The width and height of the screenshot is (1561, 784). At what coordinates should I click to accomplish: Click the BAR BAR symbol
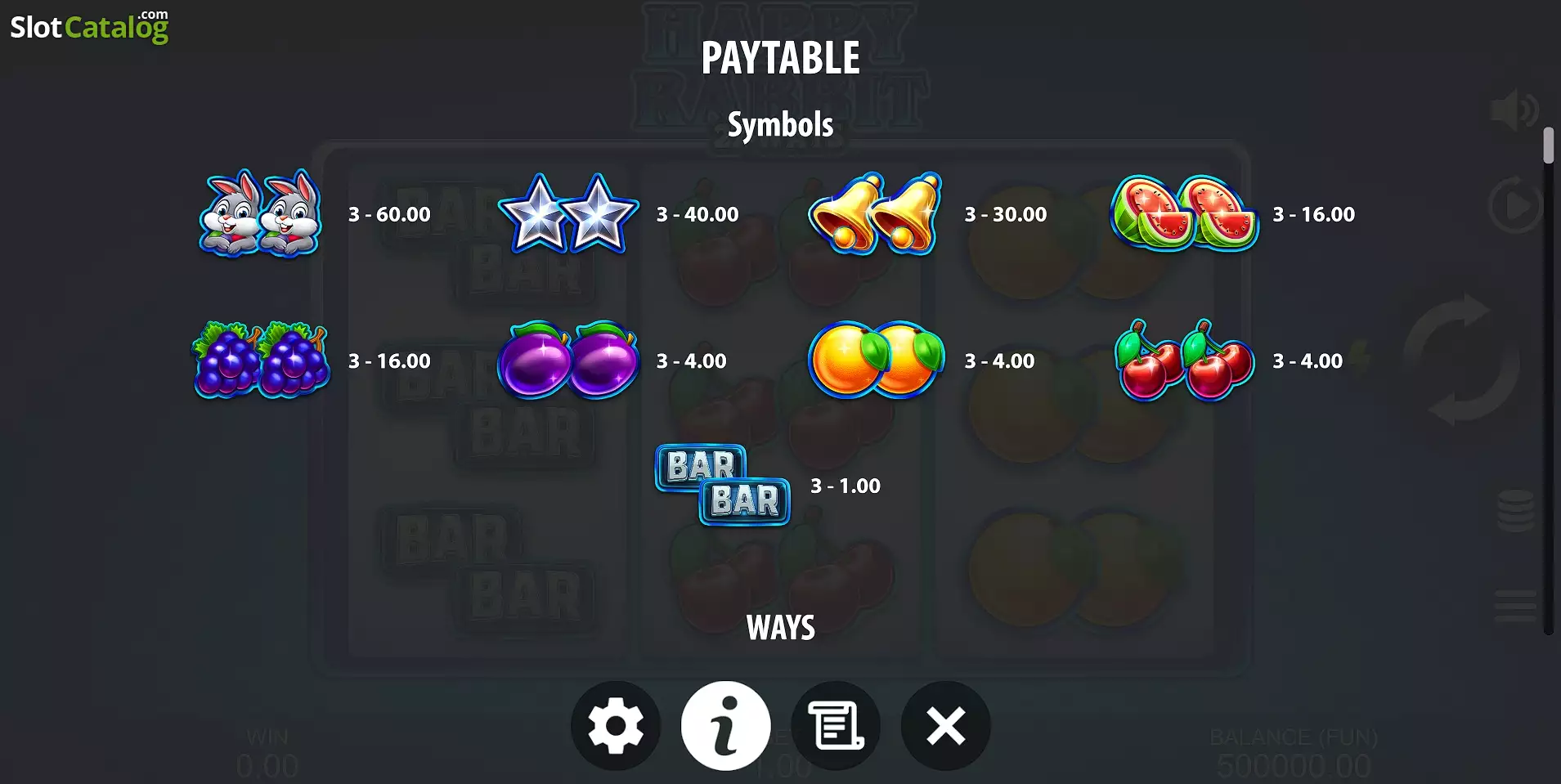click(723, 485)
